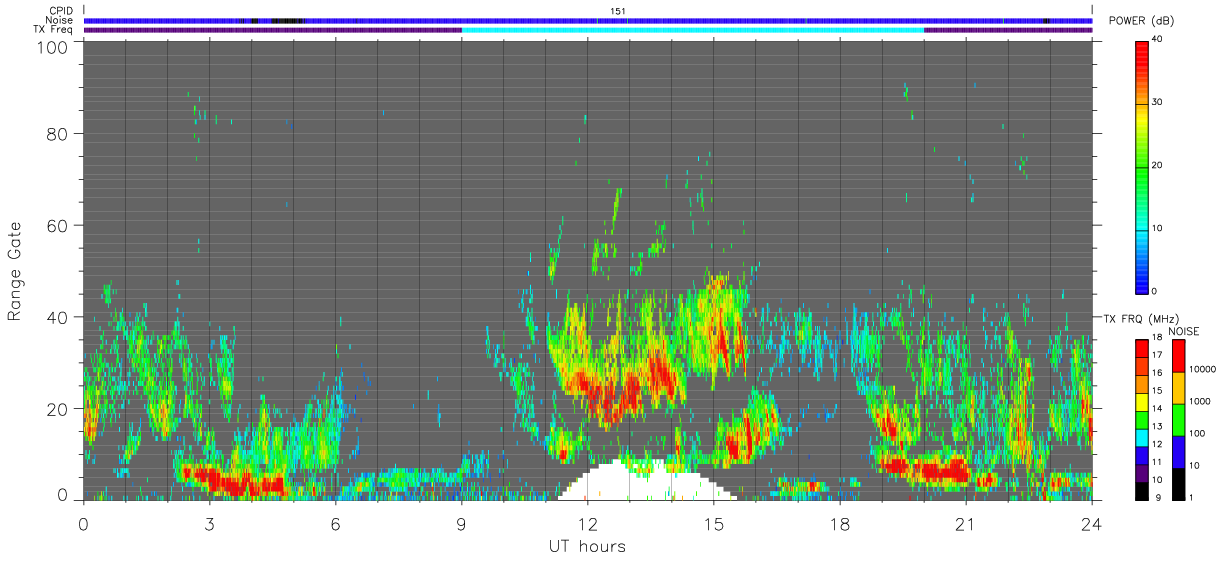Click the NOISE legend title
This screenshot has height=567, width=1228.
pos(1184,331)
